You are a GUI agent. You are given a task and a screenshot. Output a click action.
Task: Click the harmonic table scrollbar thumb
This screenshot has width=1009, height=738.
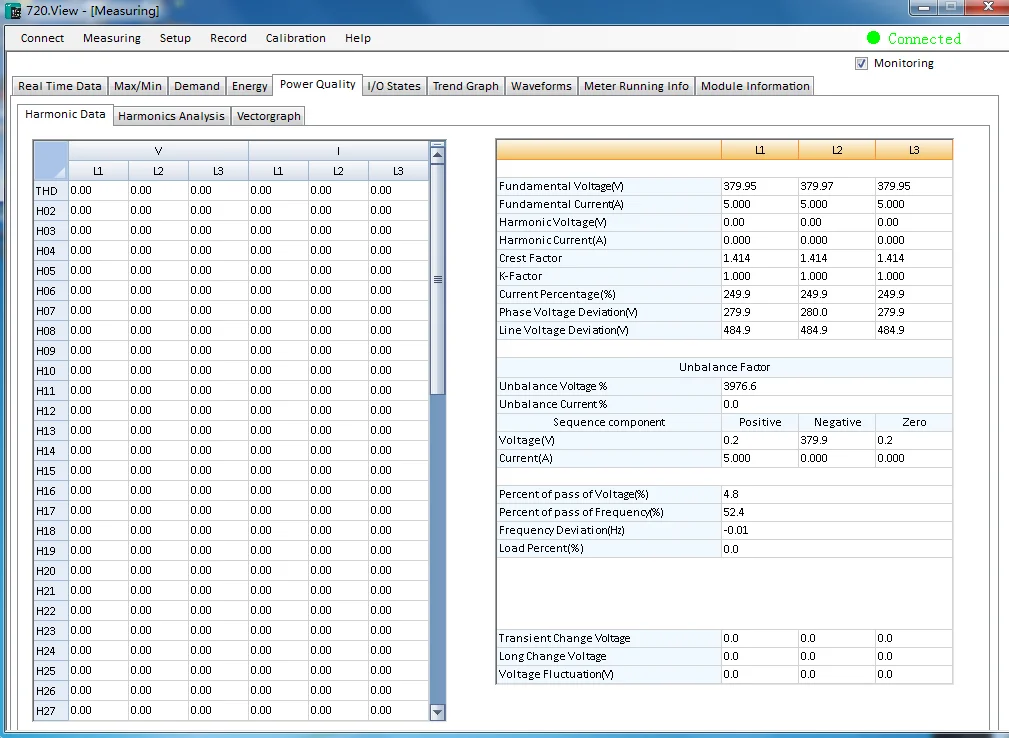point(437,278)
